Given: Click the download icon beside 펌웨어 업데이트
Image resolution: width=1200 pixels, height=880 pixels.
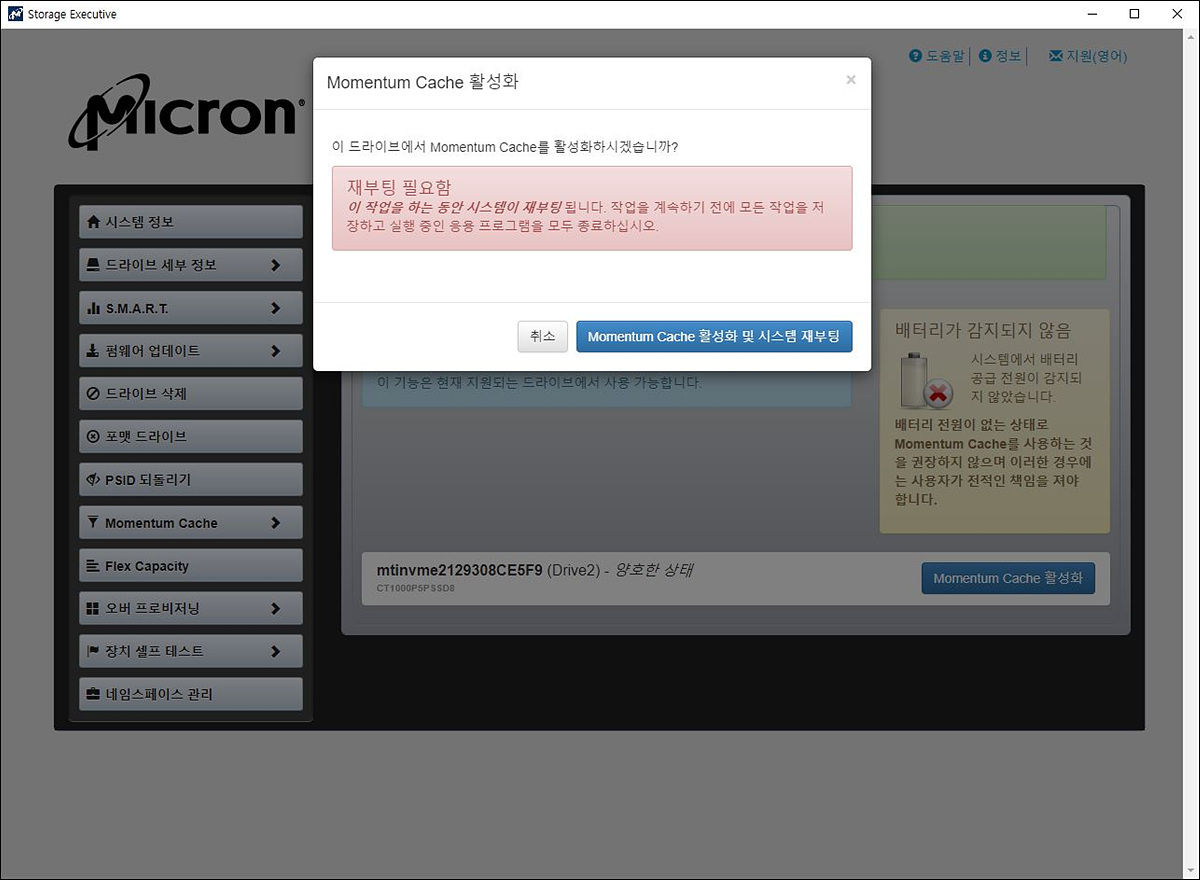Looking at the screenshot, I should click(94, 351).
